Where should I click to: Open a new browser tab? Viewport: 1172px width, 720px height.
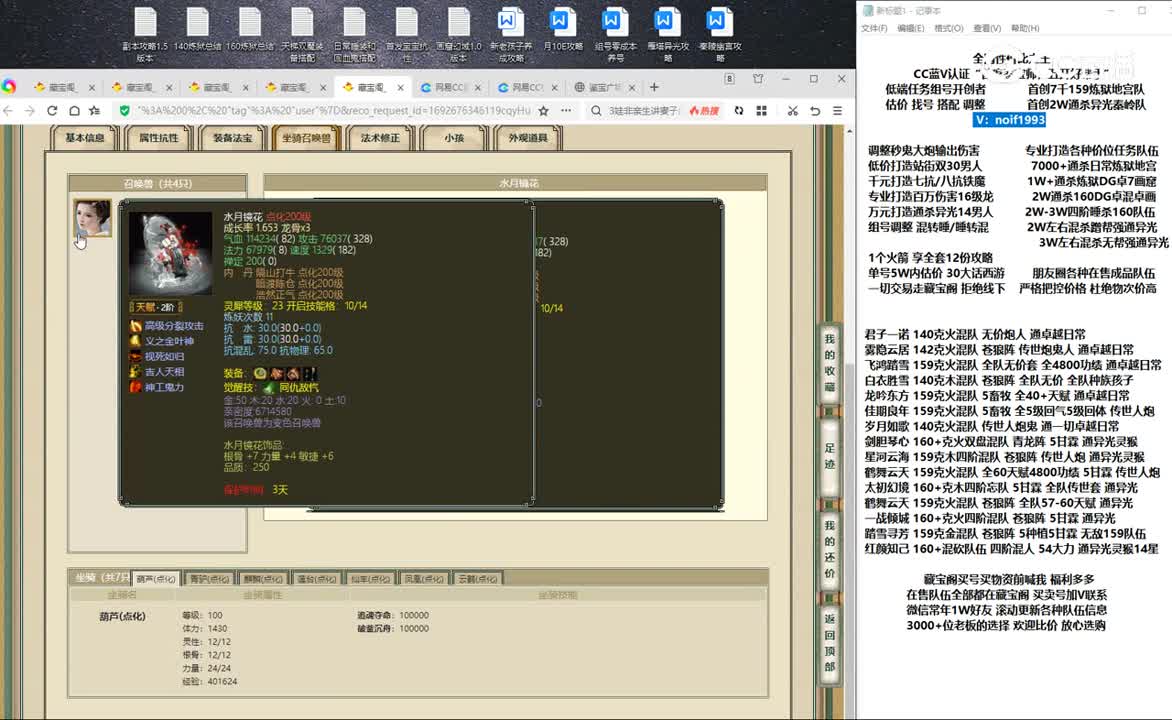(x=654, y=87)
